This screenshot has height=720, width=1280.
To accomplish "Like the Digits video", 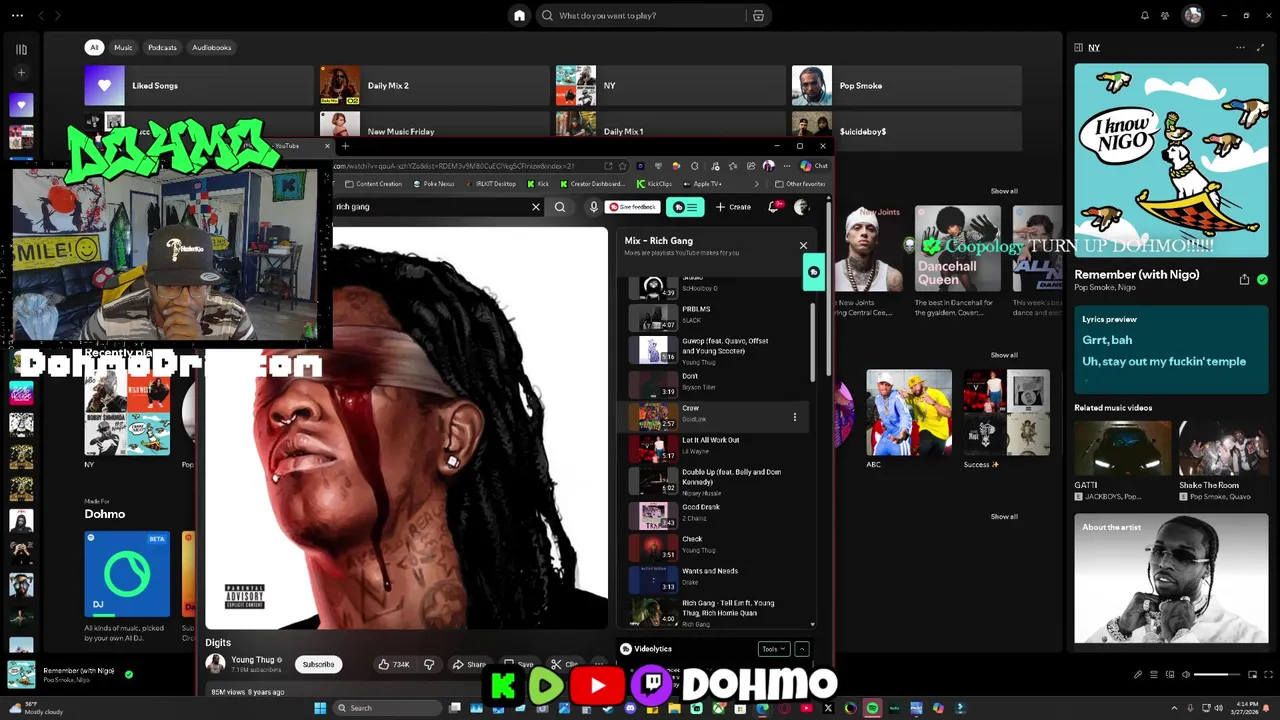I will point(393,664).
